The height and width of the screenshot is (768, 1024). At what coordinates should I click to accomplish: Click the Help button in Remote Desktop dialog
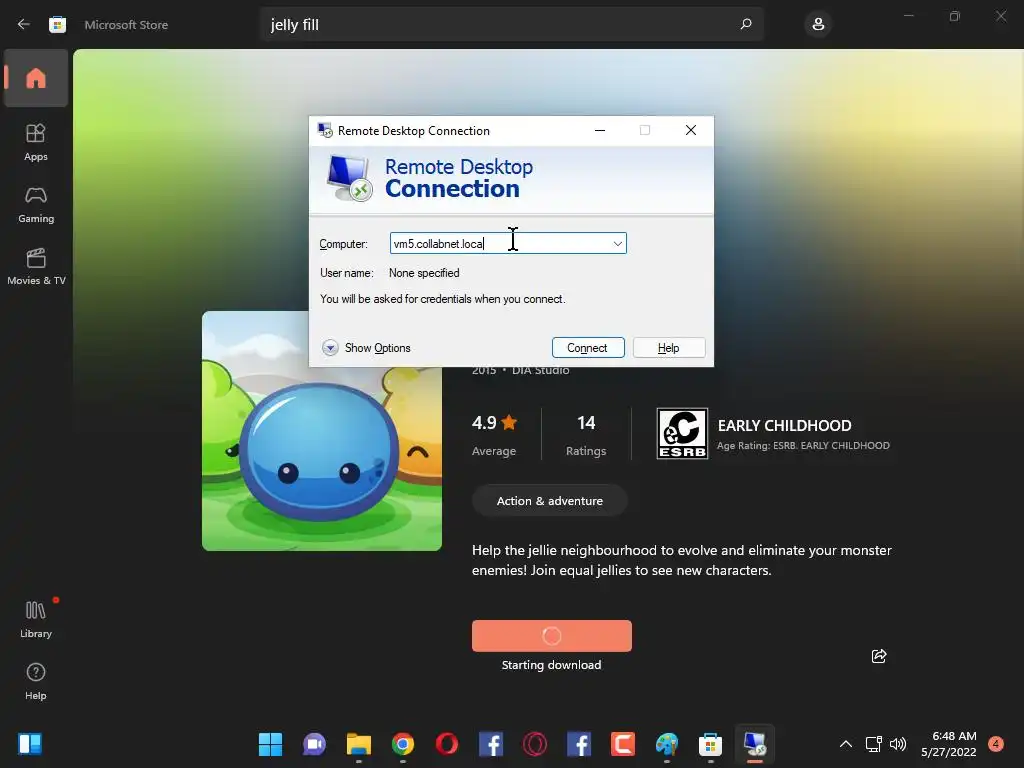coord(669,348)
